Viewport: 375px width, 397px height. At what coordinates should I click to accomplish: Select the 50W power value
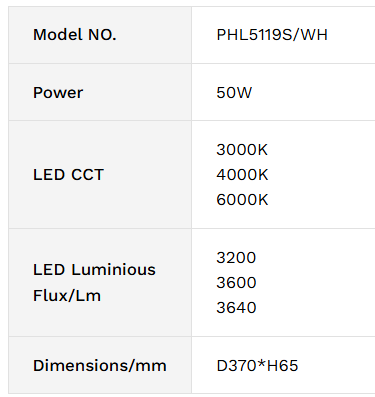click(x=234, y=92)
